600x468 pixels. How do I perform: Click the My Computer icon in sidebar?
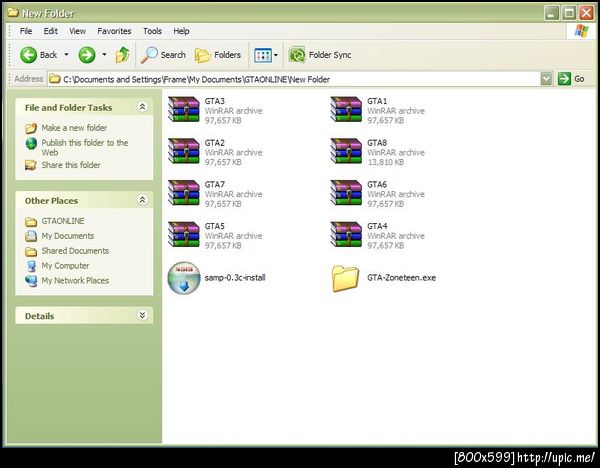[31, 266]
